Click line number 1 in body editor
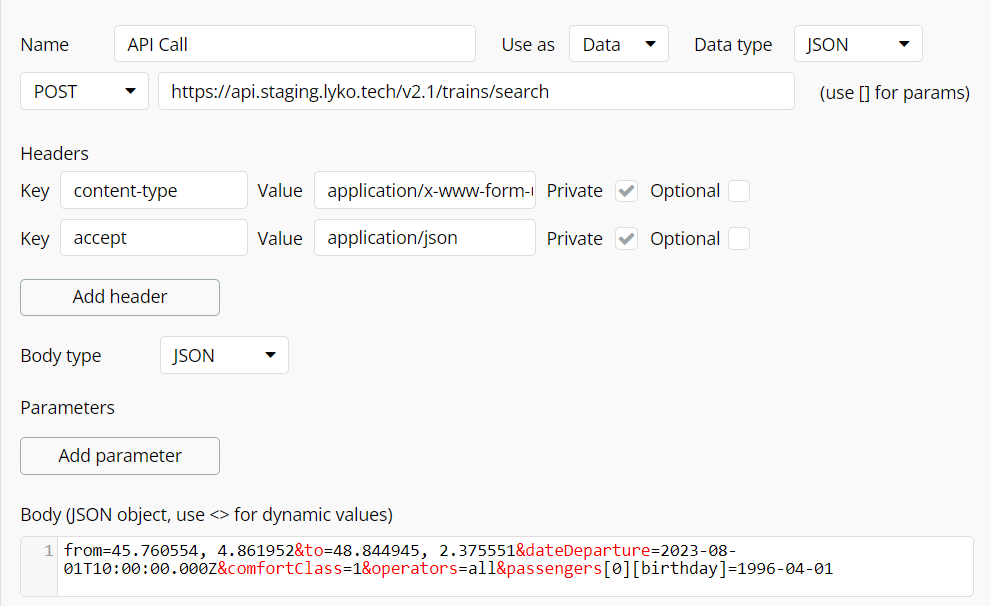Screen dimensions: 991x606 point(48,551)
